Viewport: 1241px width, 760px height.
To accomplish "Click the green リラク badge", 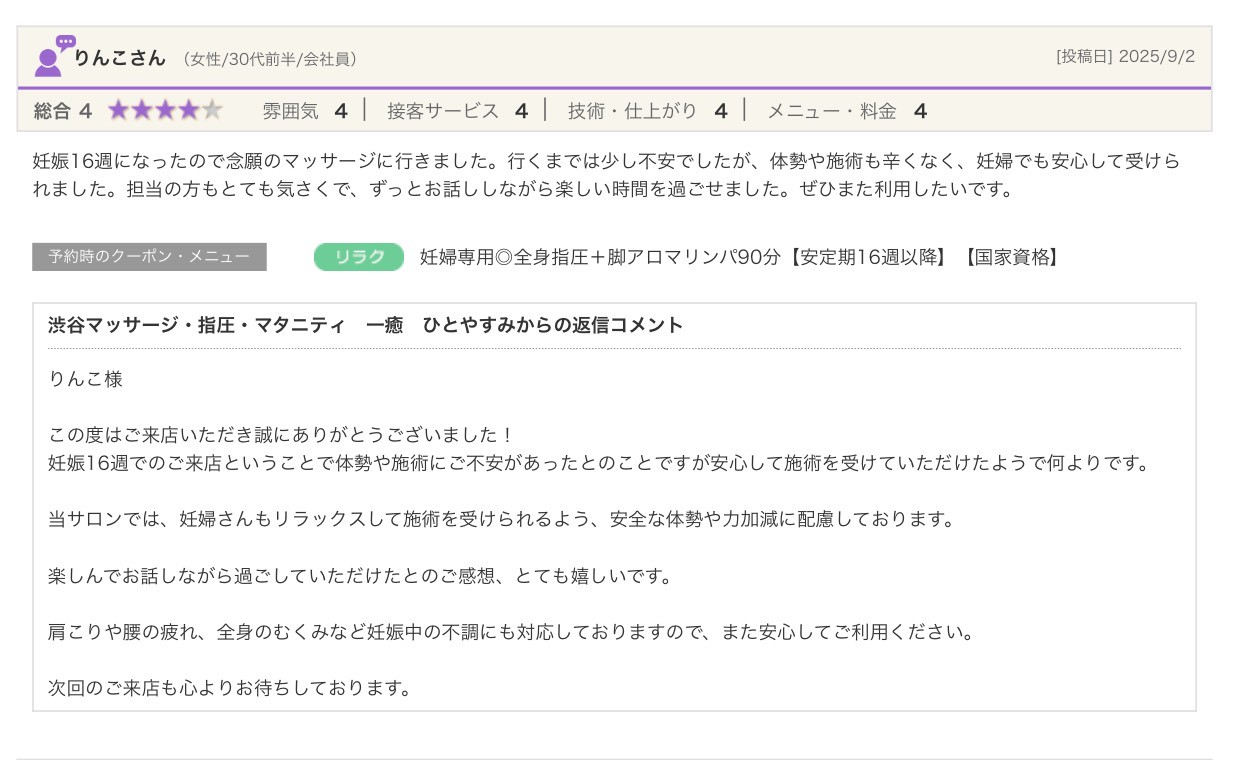I will (359, 257).
